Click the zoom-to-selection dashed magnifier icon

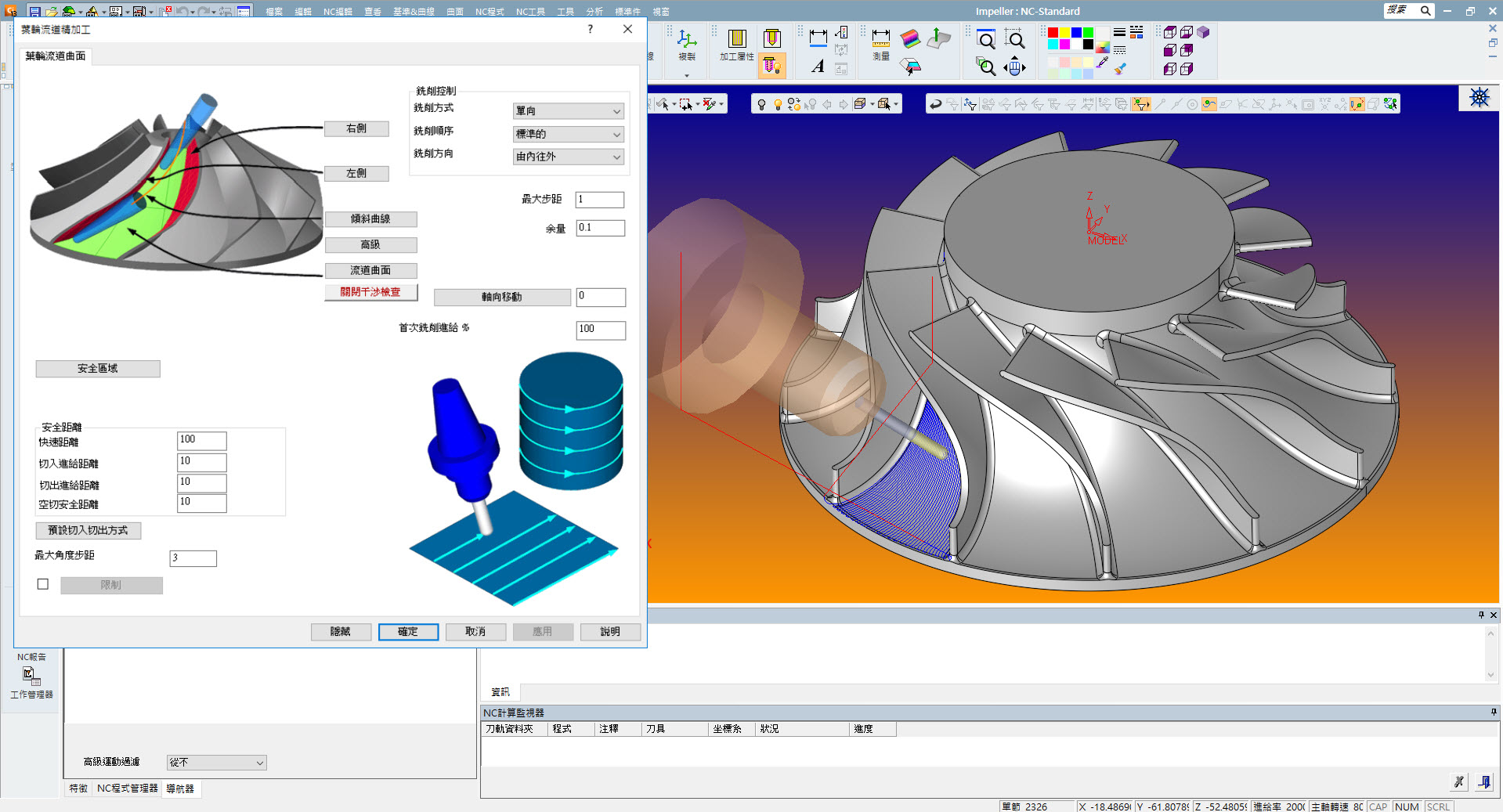(1014, 39)
